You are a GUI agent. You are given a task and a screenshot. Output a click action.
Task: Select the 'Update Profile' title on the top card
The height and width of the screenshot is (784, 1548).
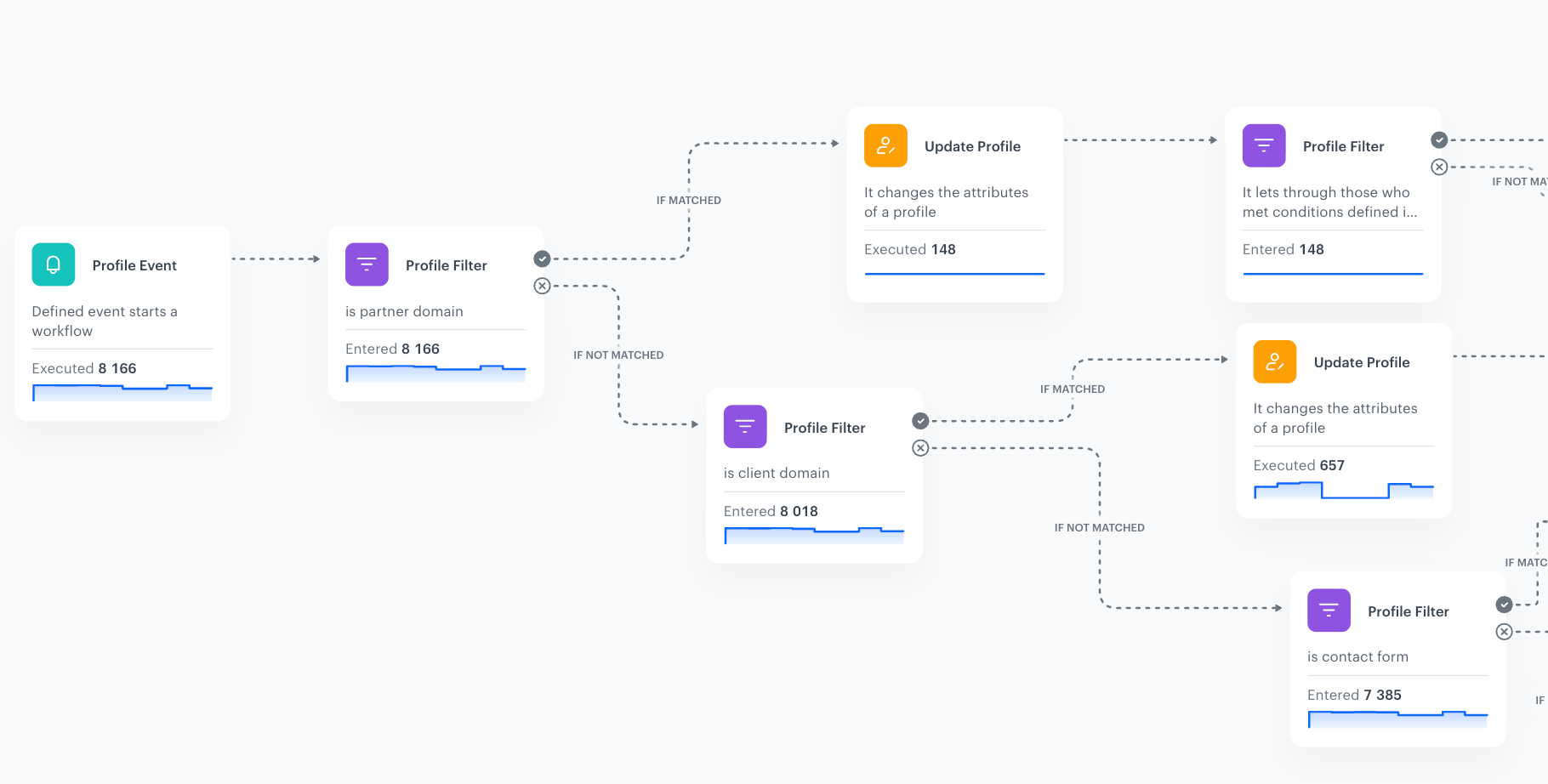point(972,146)
